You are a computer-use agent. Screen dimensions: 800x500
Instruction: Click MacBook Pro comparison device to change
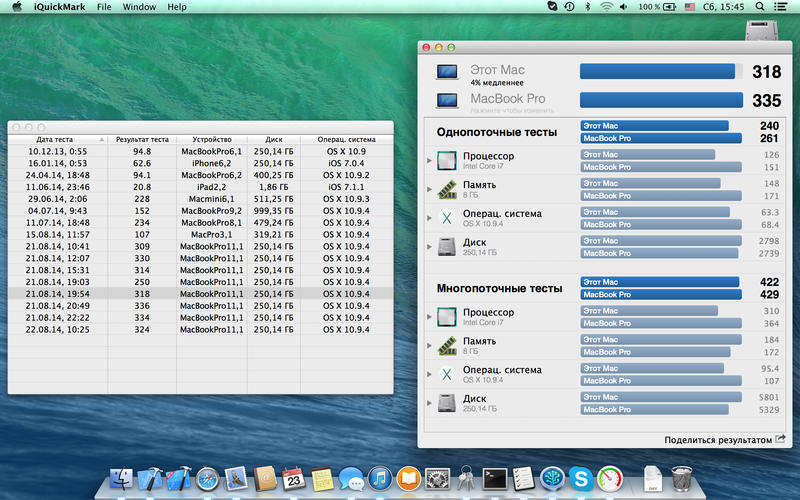pyautogui.click(x=508, y=101)
